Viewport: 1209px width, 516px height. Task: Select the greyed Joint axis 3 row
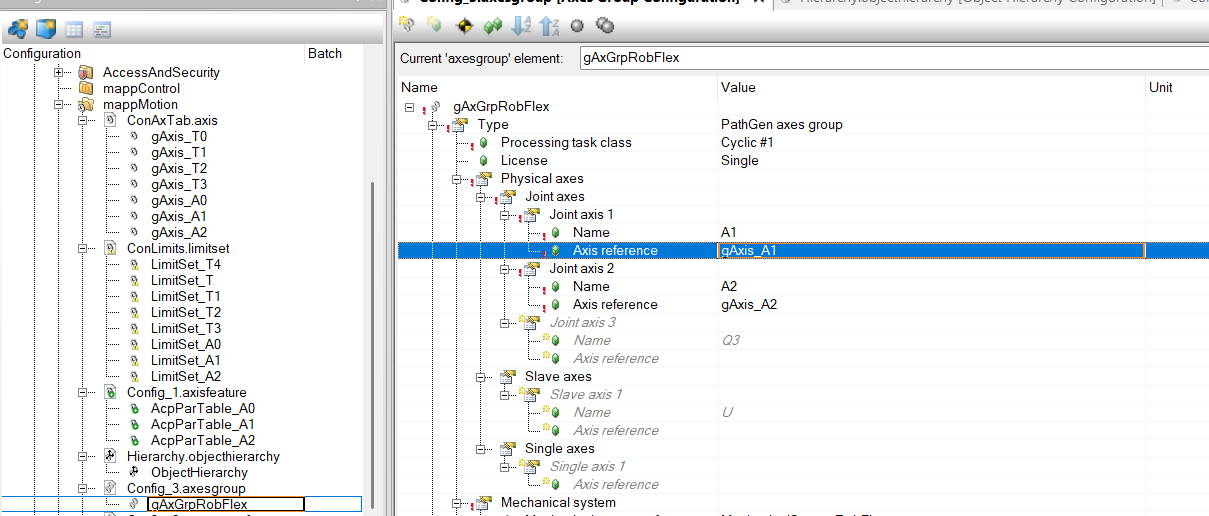tap(583, 322)
